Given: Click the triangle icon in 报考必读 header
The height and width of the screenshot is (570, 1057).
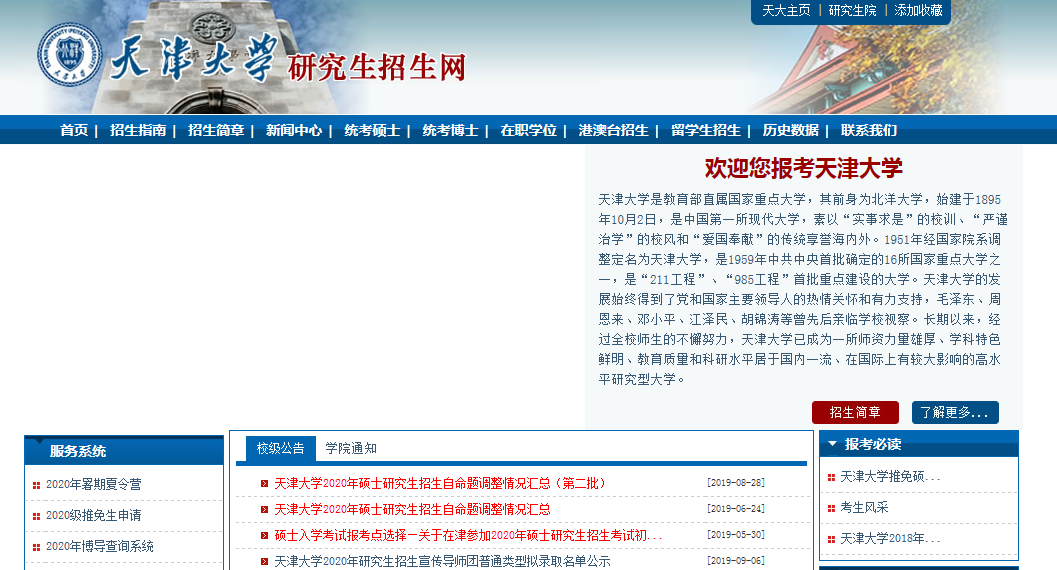Looking at the screenshot, I should (832, 443).
